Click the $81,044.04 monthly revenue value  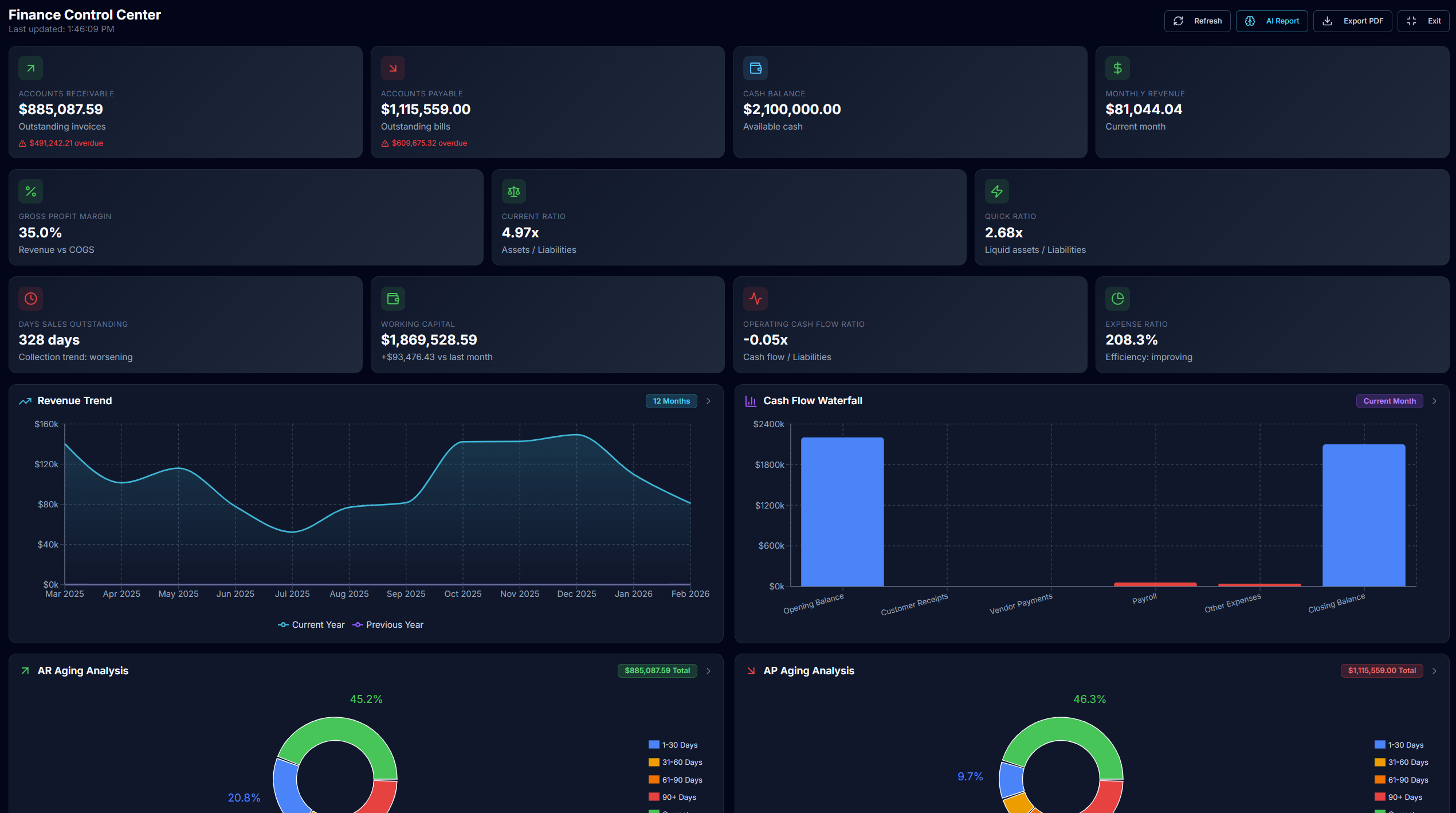1144,110
